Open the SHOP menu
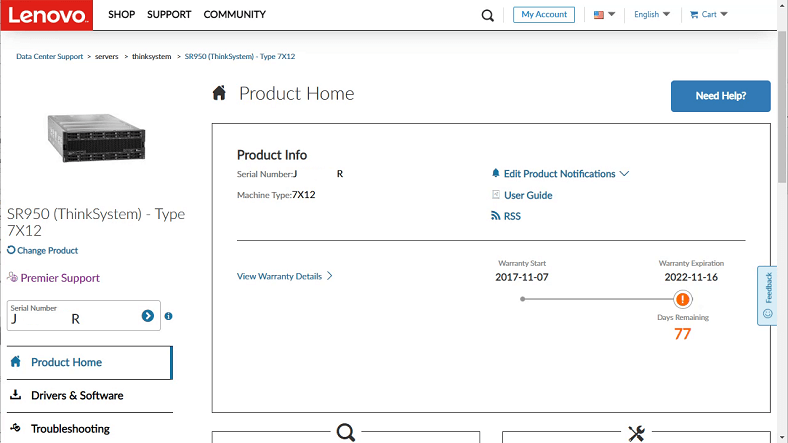 (x=122, y=15)
